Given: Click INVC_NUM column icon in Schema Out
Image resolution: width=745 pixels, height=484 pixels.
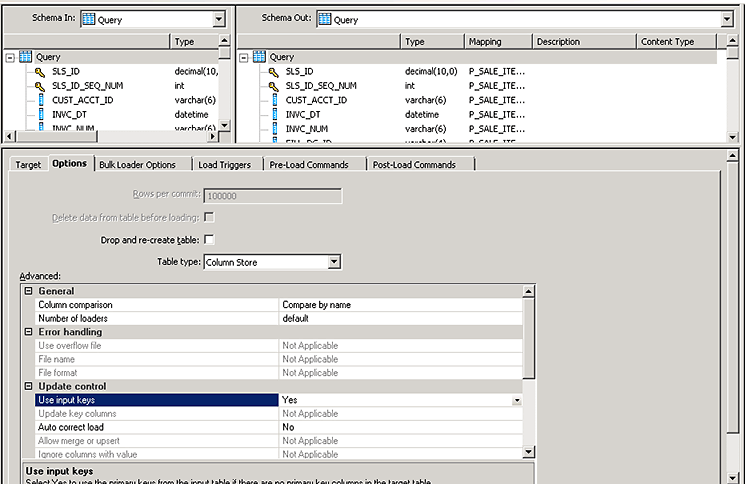Looking at the screenshot, I should pyautogui.click(x=275, y=128).
